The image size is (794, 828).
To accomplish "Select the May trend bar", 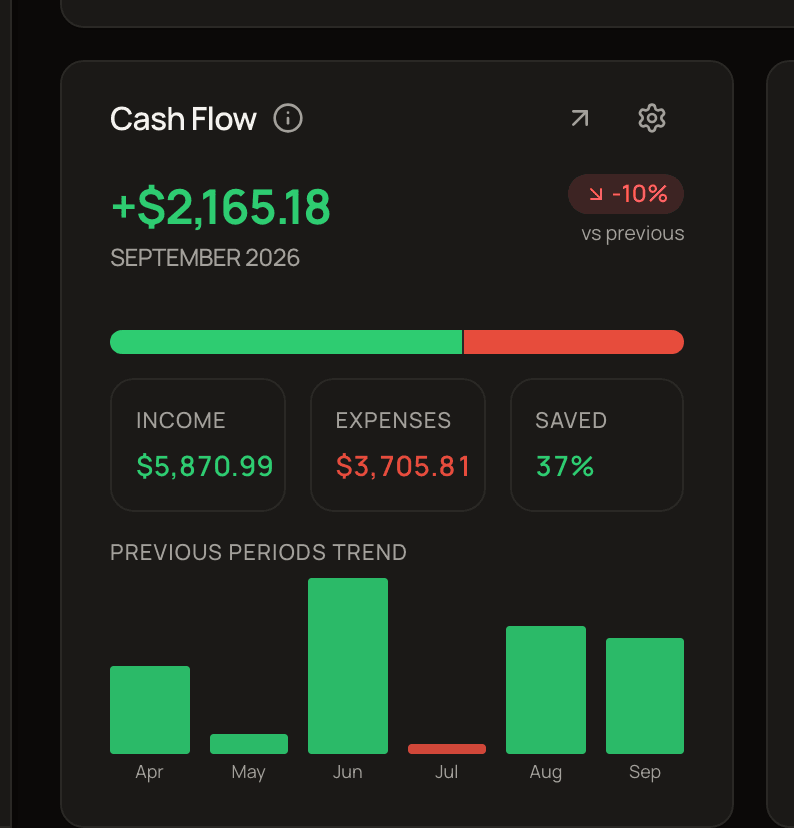I will point(249,744).
